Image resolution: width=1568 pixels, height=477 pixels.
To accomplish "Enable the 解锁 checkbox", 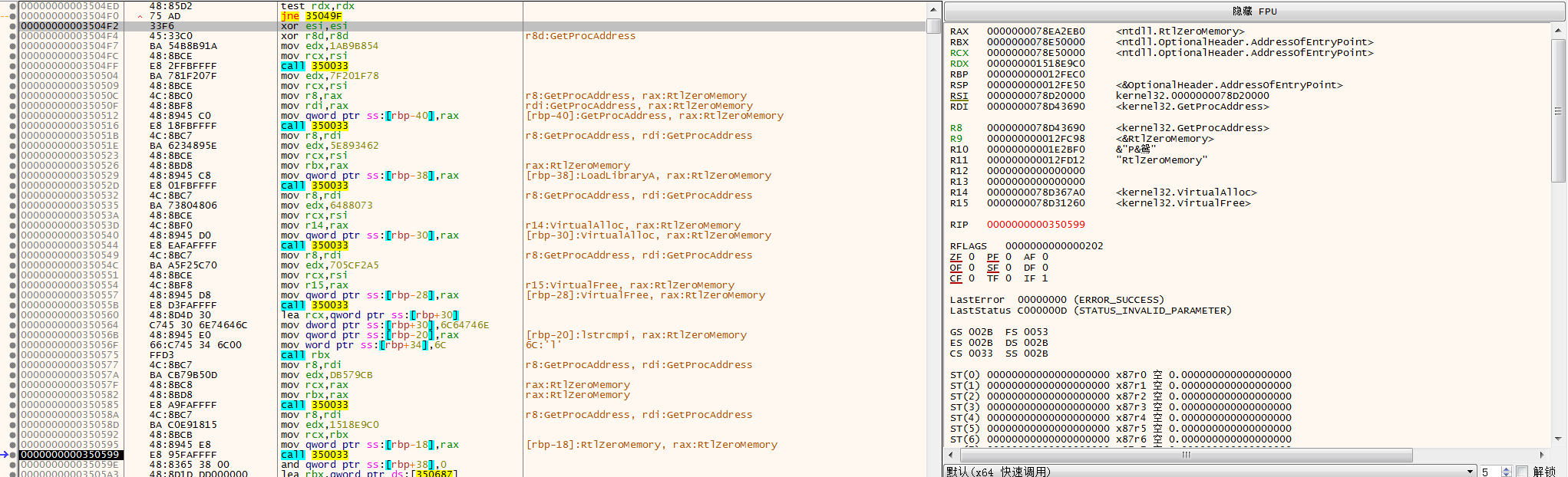I will coord(1523,472).
